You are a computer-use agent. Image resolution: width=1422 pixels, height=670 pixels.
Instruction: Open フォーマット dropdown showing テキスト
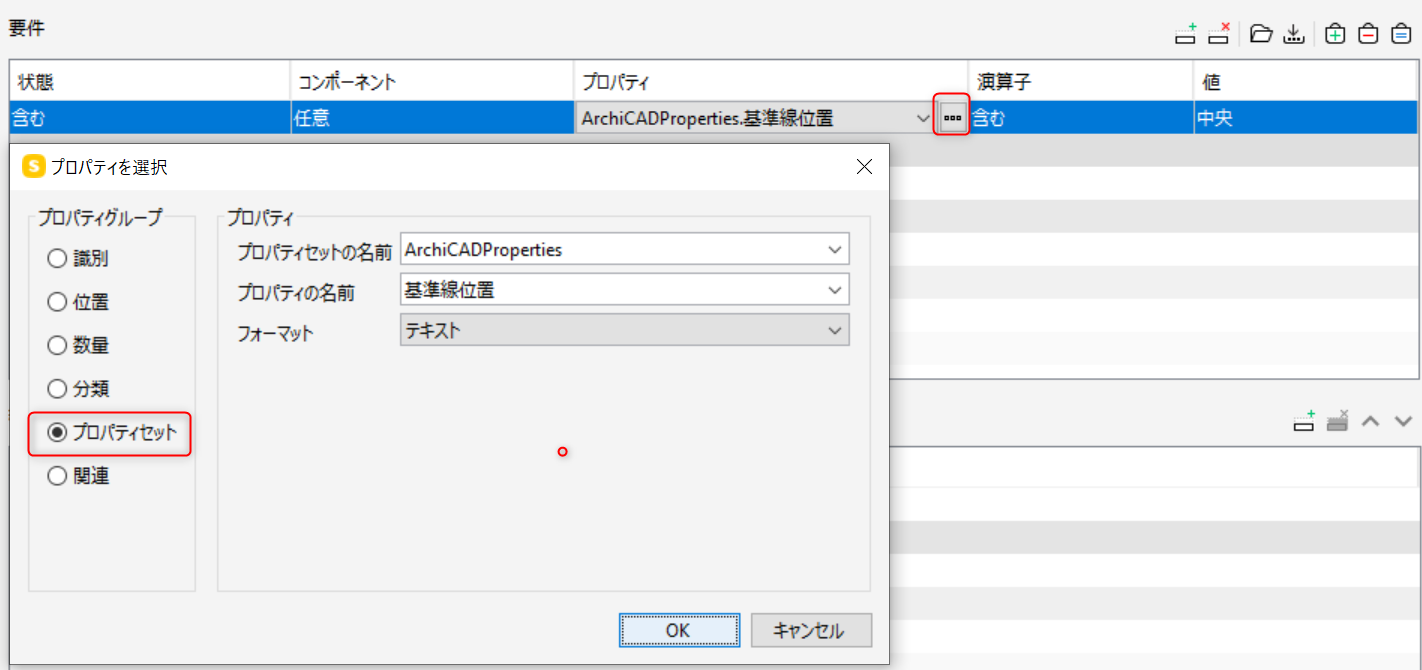pos(624,330)
